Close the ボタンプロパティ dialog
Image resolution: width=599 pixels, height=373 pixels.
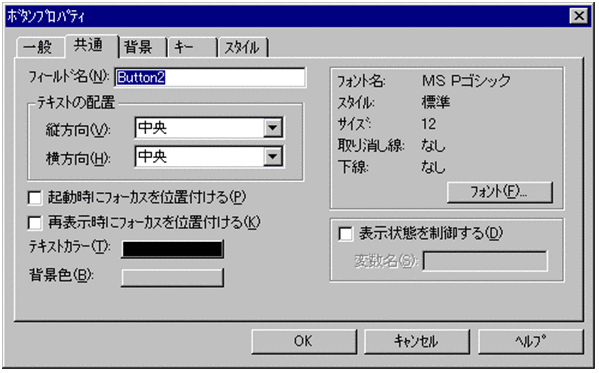pyautogui.click(x=579, y=16)
